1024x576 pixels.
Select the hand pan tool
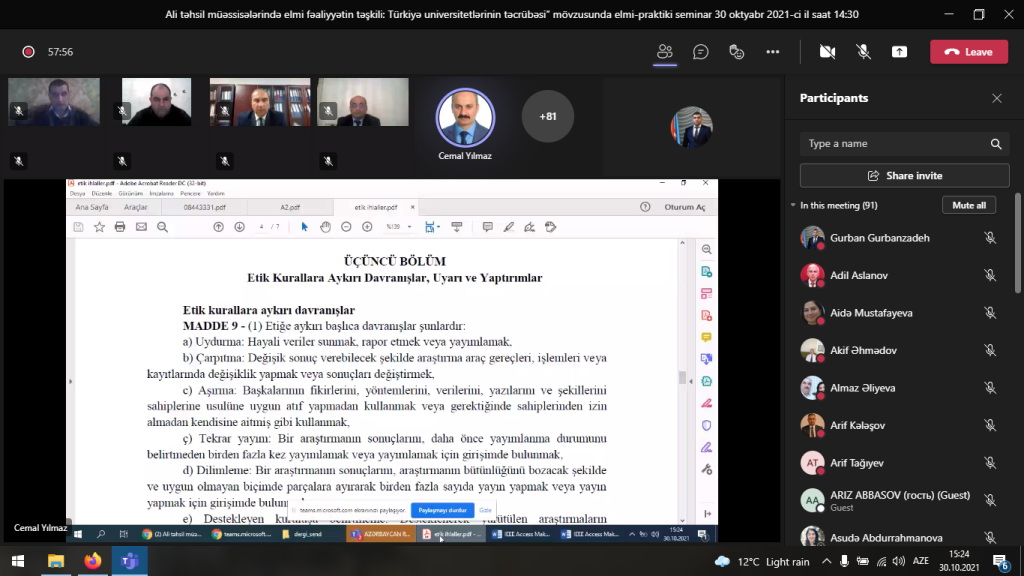tap(325, 227)
